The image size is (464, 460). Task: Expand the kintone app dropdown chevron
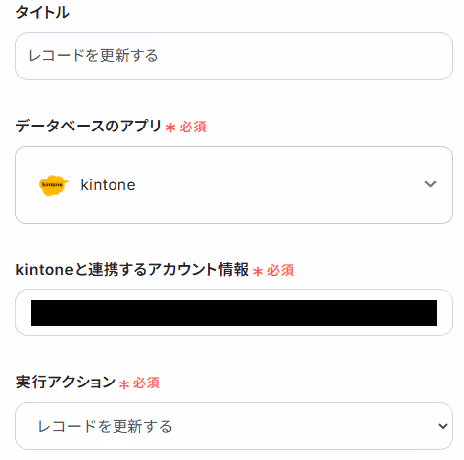(x=430, y=184)
